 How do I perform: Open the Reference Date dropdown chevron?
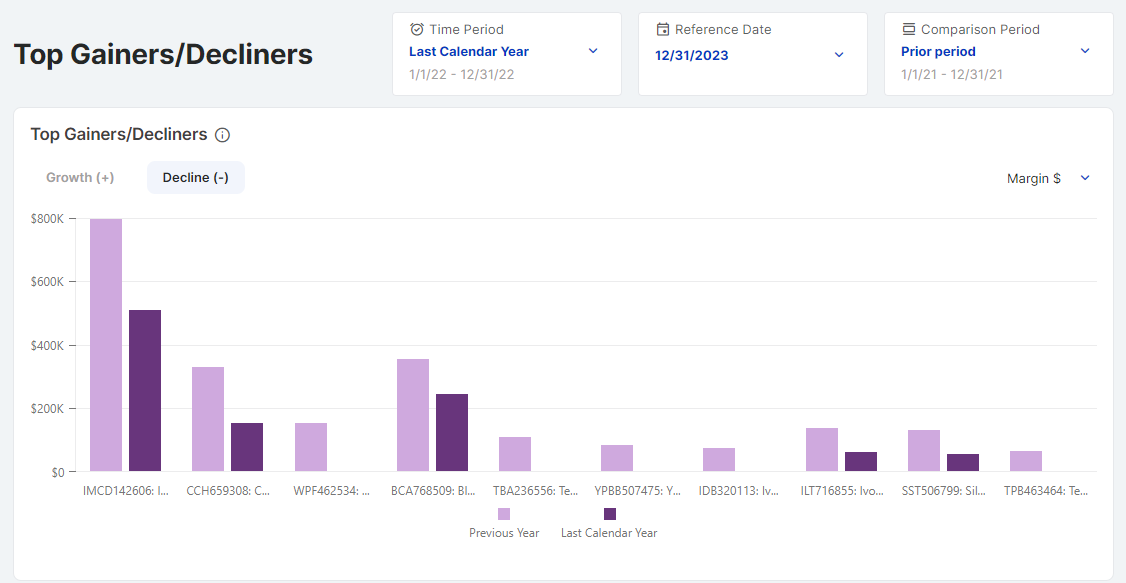click(839, 55)
